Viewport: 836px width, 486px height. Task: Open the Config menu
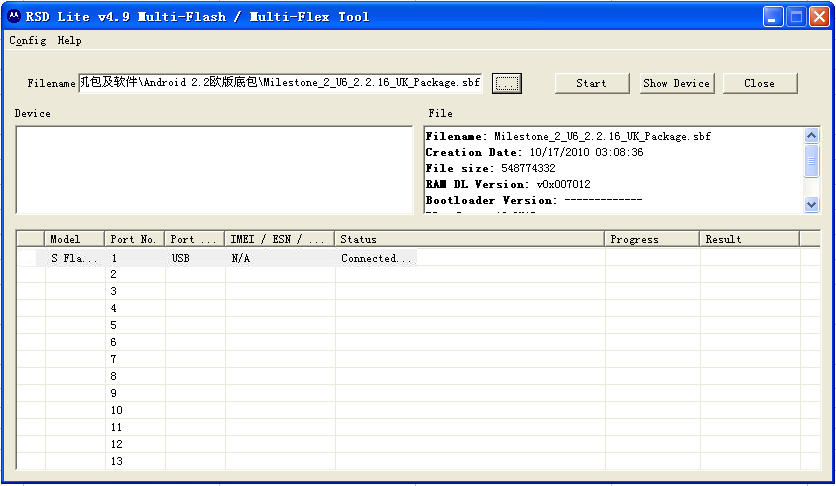coord(27,41)
